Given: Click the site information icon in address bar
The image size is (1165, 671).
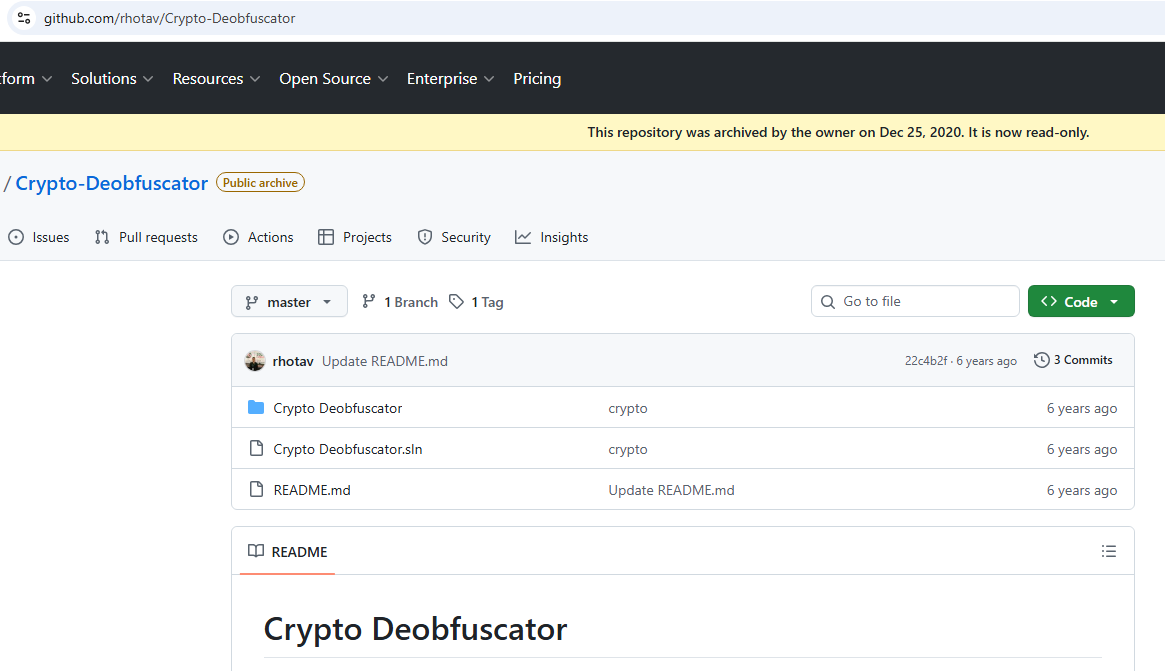Looking at the screenshot, I should point(24,18).
